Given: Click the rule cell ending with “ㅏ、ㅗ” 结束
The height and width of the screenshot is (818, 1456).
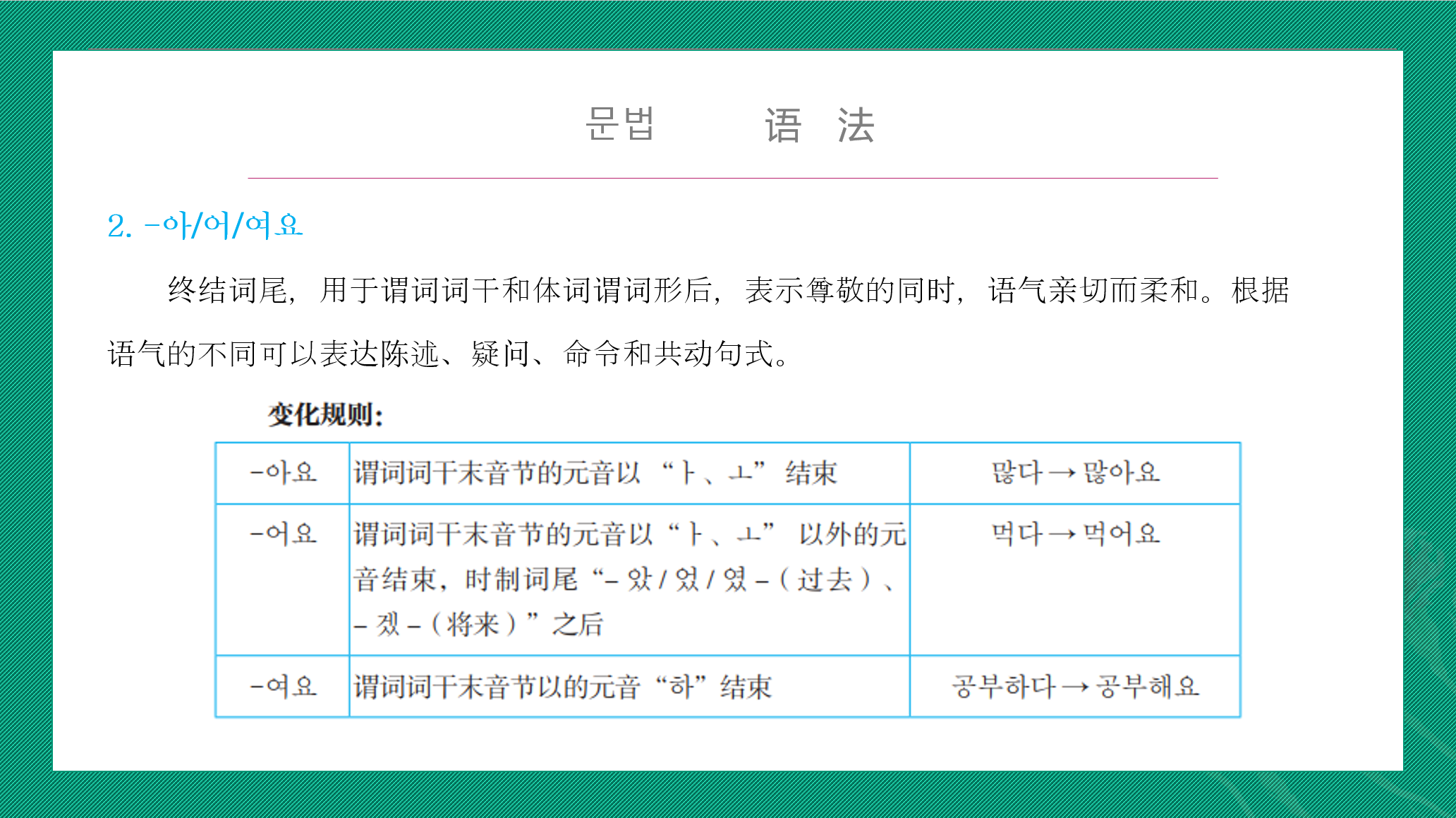Looking at the screenshot, I should coord(595,474).
